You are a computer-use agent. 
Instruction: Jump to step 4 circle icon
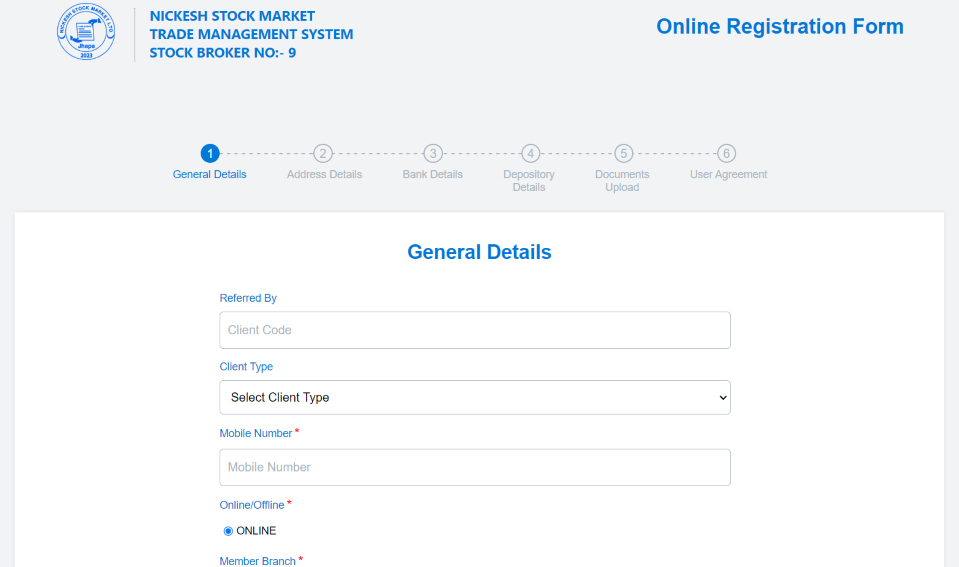coord(531,153)
